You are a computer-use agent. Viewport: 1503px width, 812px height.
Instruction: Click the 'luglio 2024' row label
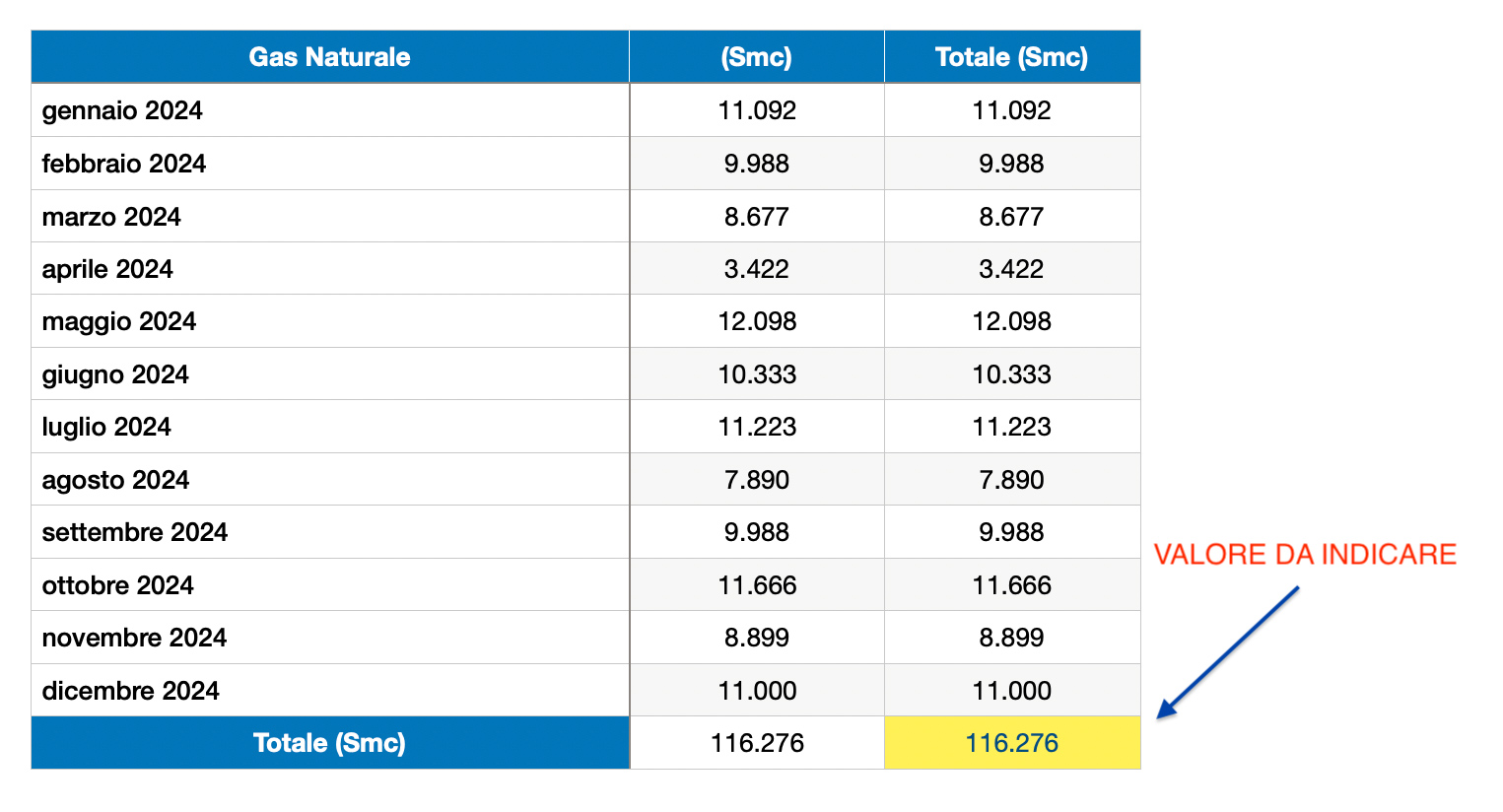(106, 427)
